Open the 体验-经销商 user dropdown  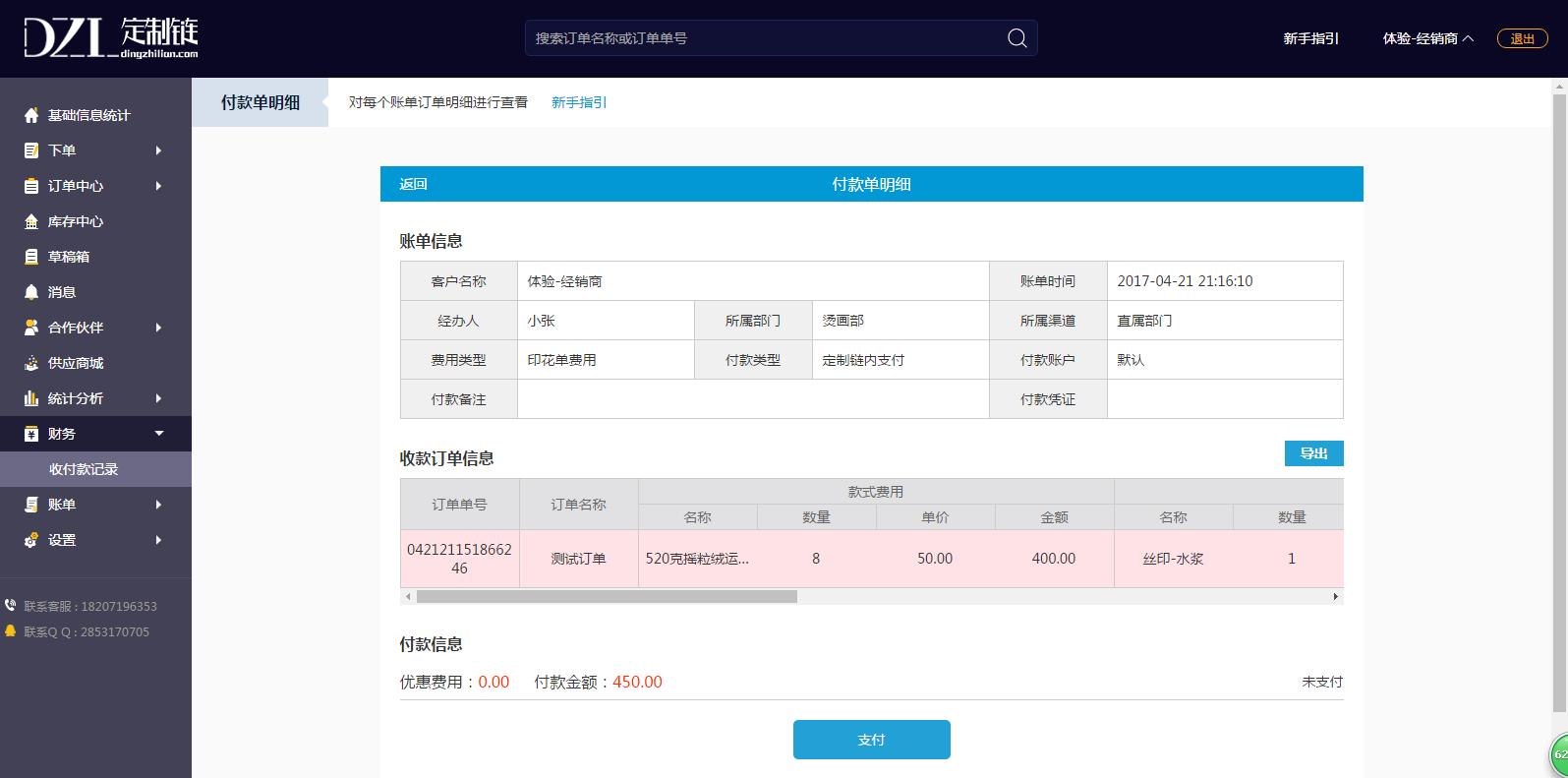[x=1427, y=38]
